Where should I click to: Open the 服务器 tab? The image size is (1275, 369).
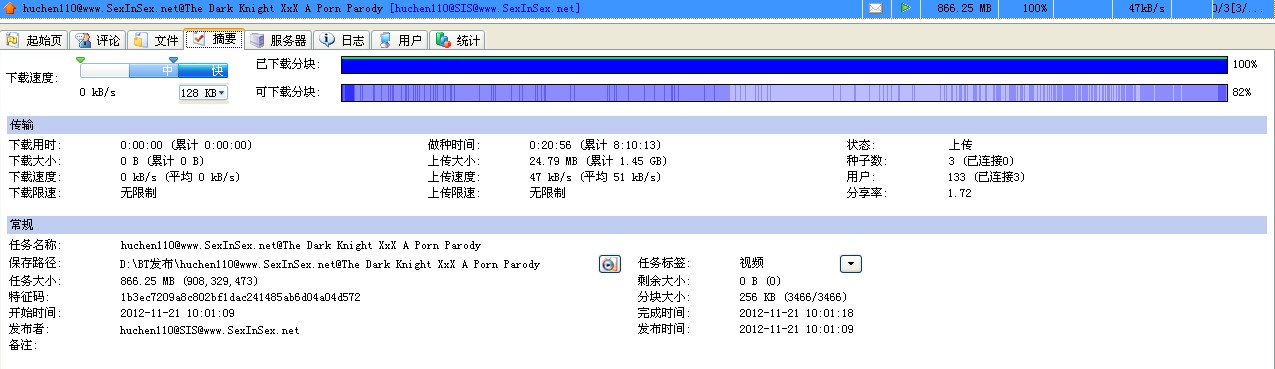point(278,40)
